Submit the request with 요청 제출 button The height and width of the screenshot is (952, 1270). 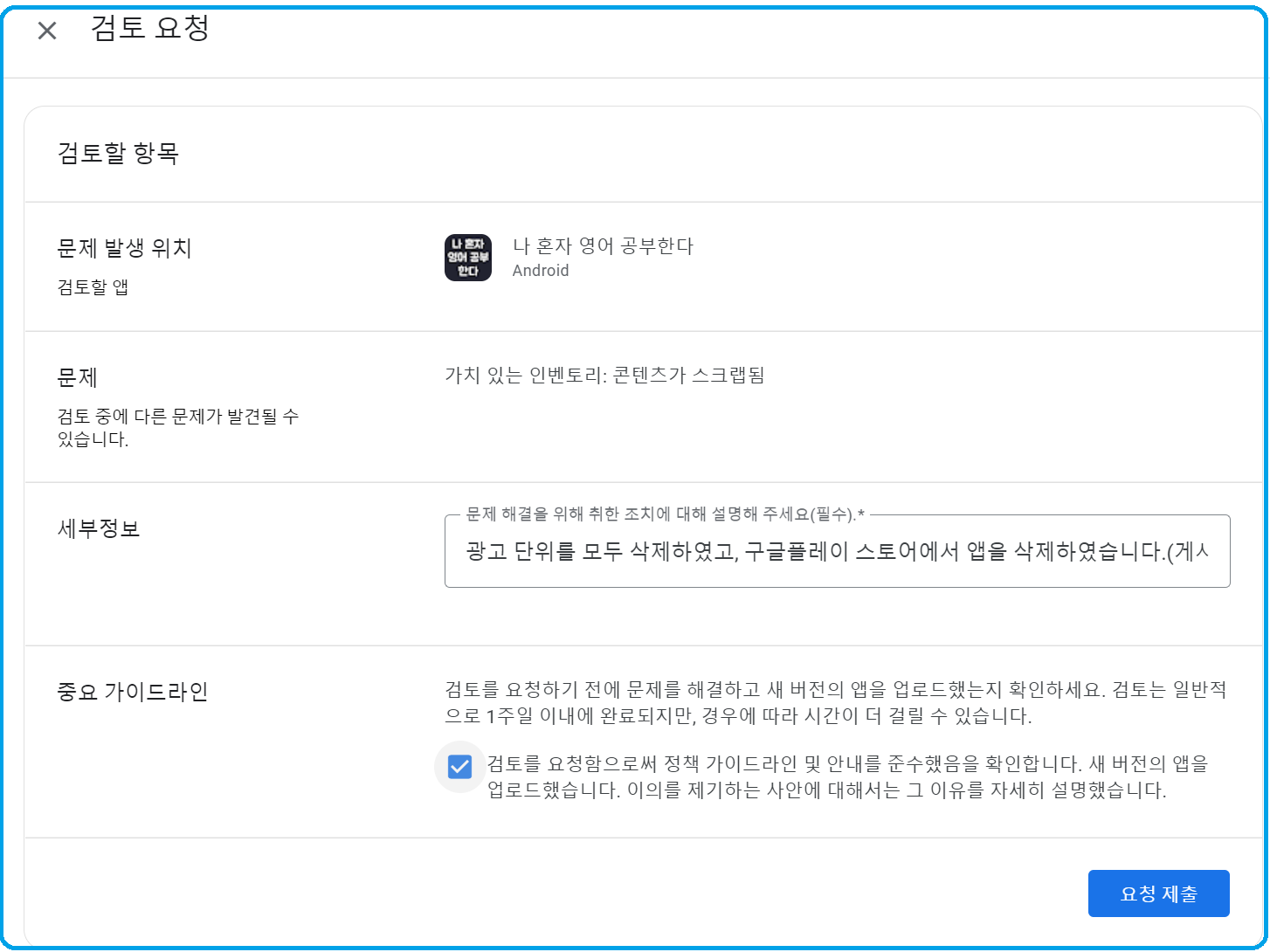pyautogui.click(x=1158, y=893)
